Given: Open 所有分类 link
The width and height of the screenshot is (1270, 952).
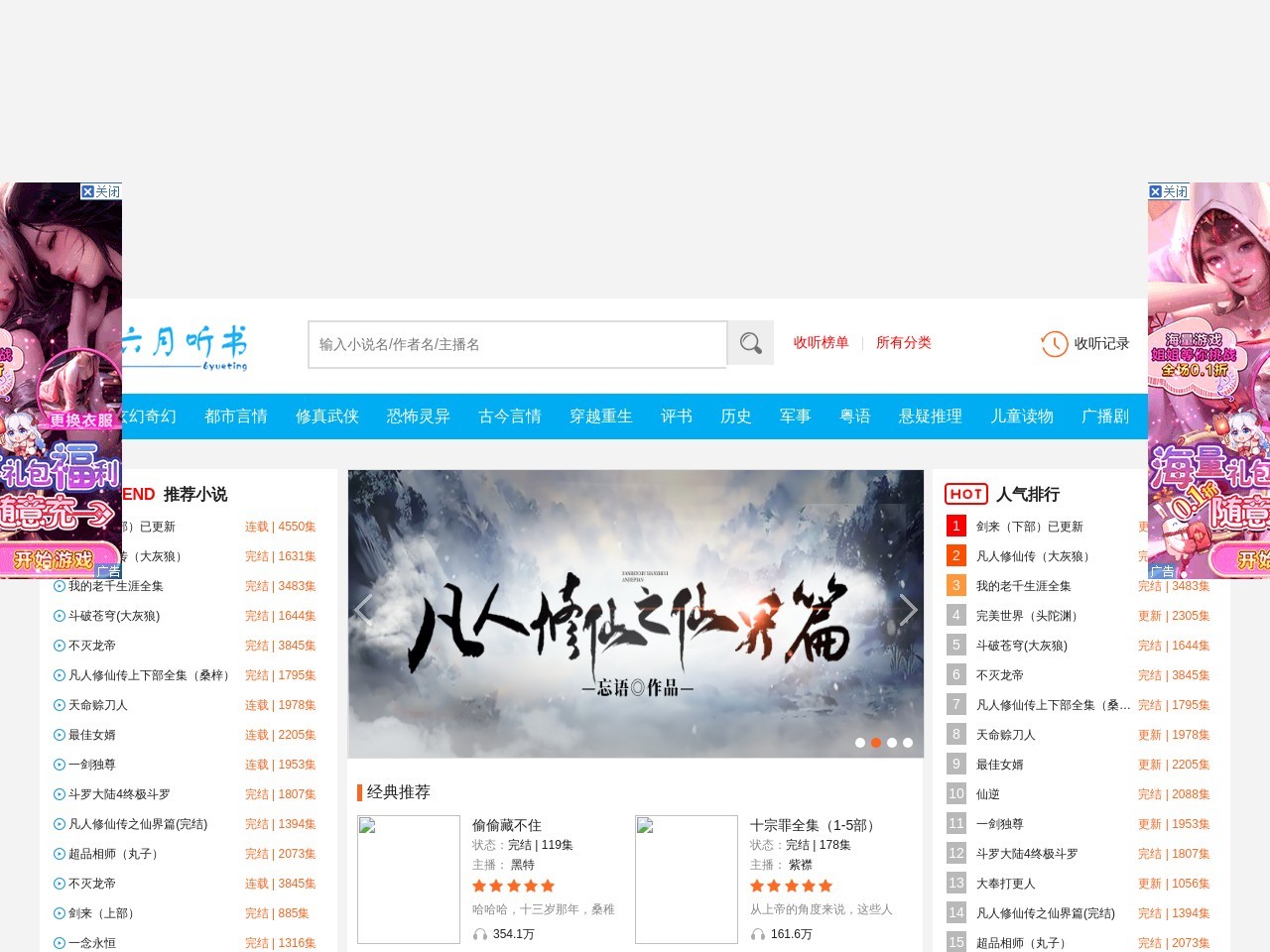Looking at the screenshot, I should point(903,343).
